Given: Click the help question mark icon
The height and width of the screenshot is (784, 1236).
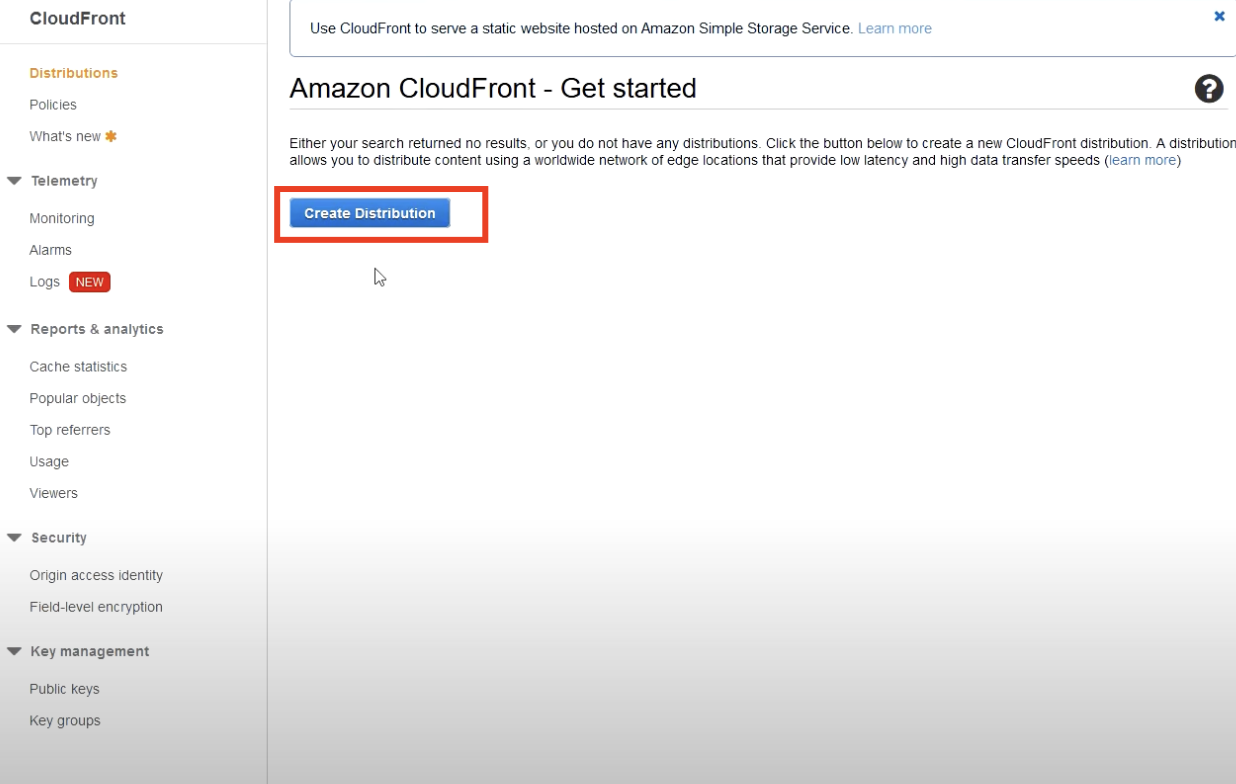Looking at the screenshot, I should click(x=1209, y=89).
